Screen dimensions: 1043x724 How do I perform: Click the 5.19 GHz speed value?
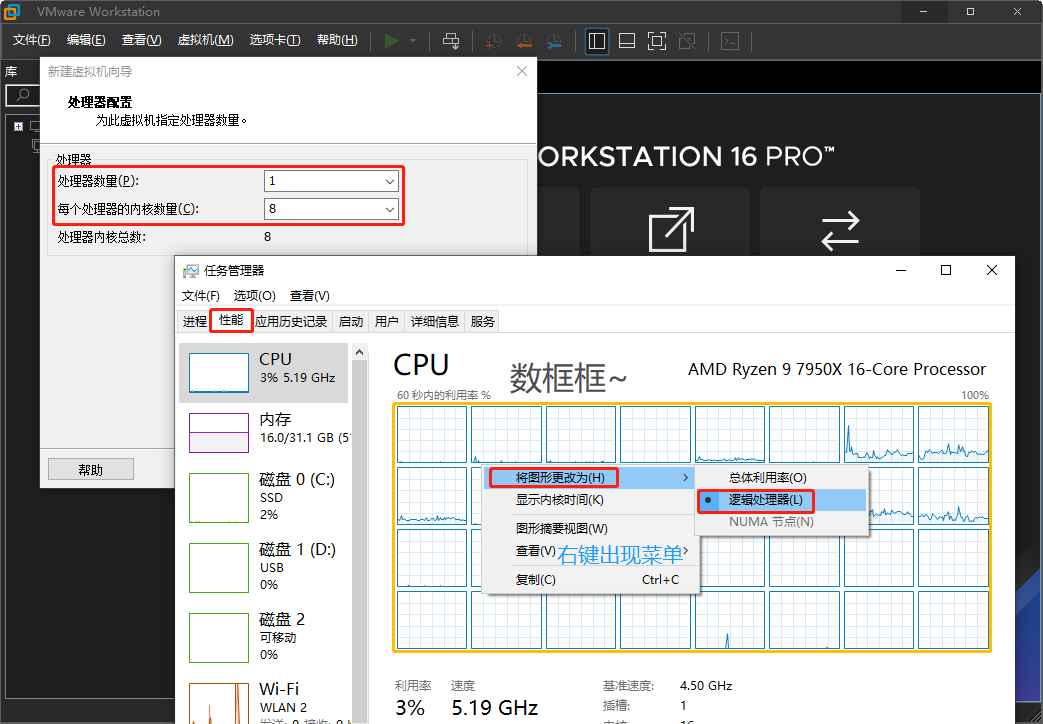494,708
